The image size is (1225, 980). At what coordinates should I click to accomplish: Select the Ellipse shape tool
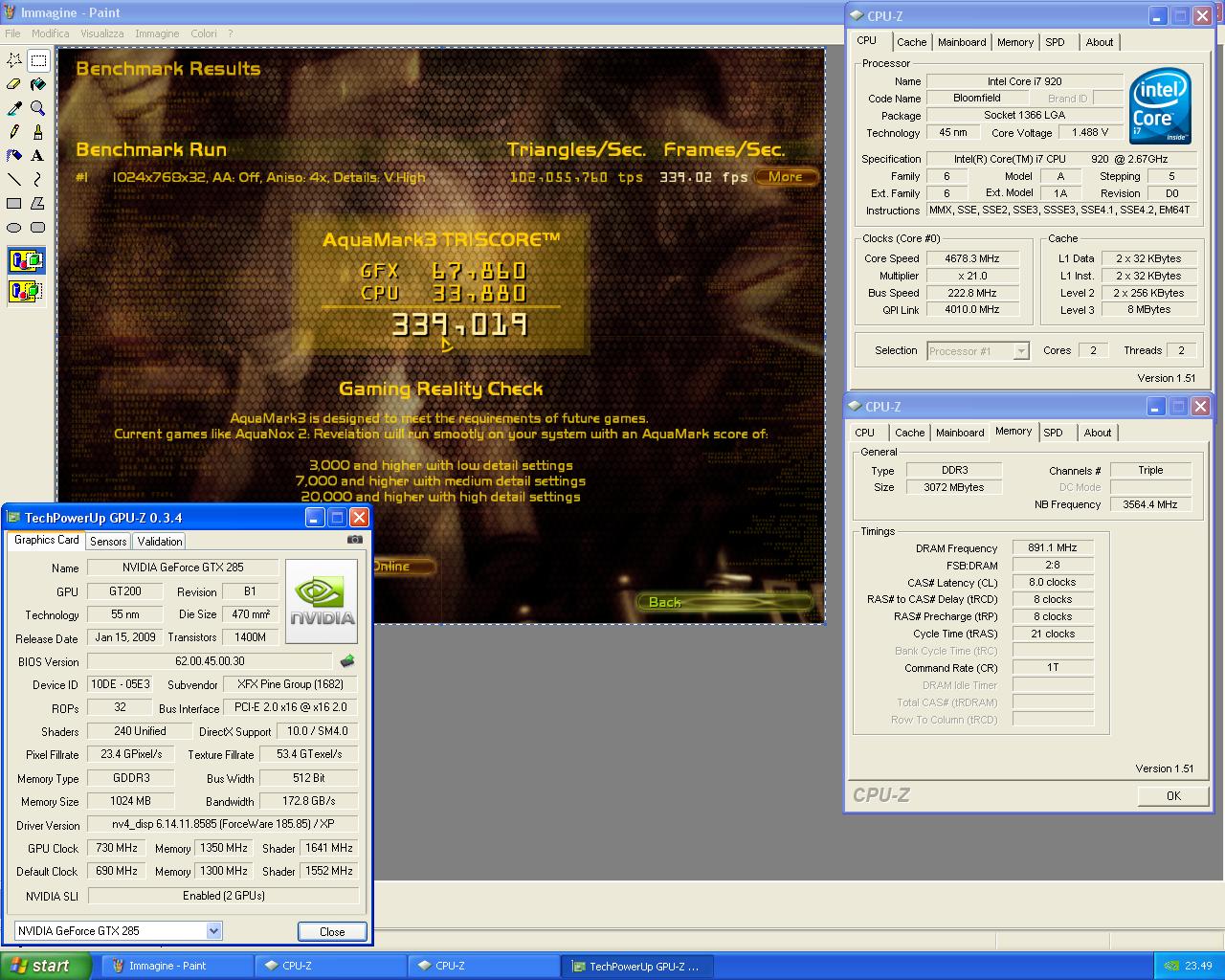14,227
